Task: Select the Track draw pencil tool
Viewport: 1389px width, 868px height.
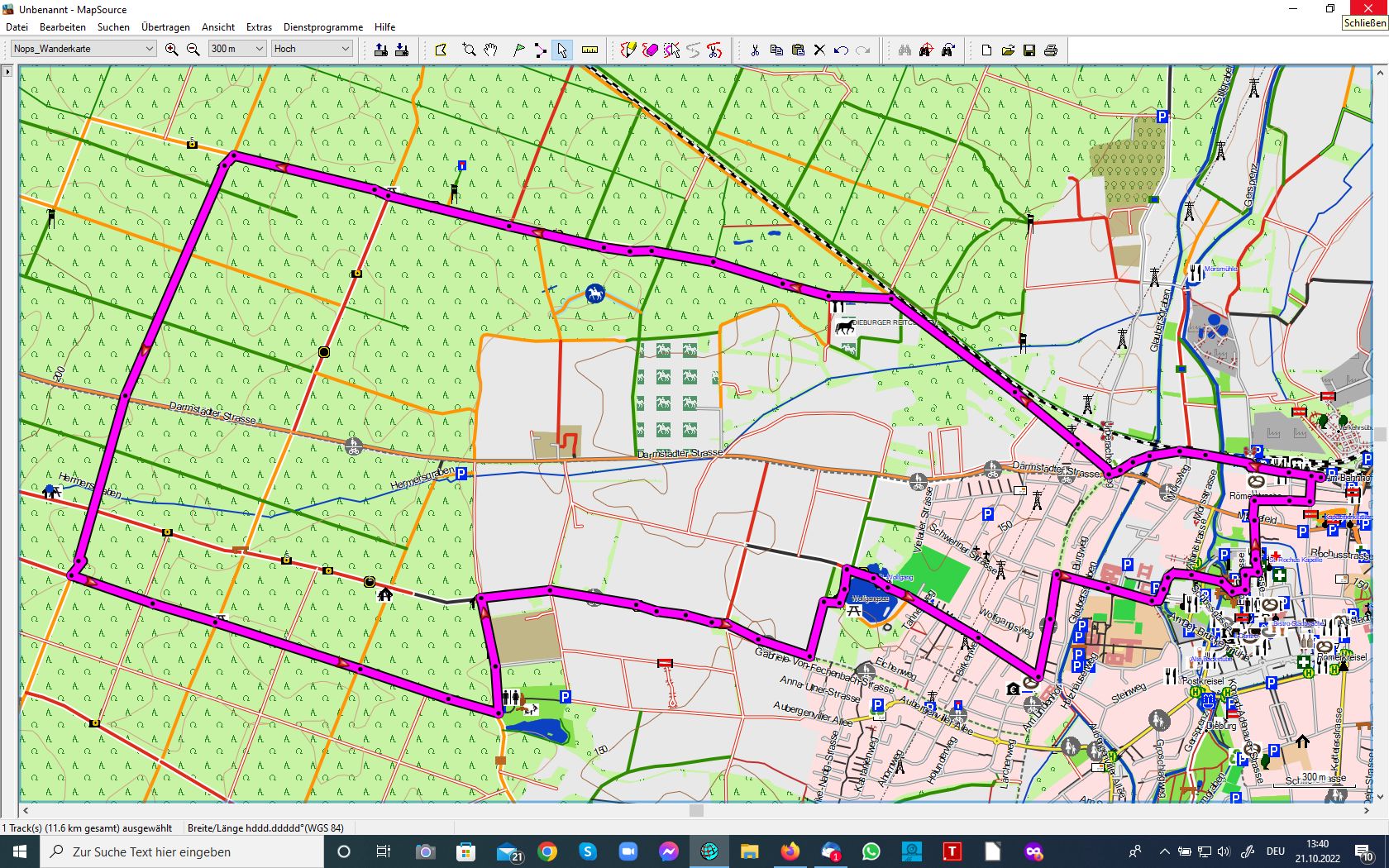Action: click(x=628, y=50)
